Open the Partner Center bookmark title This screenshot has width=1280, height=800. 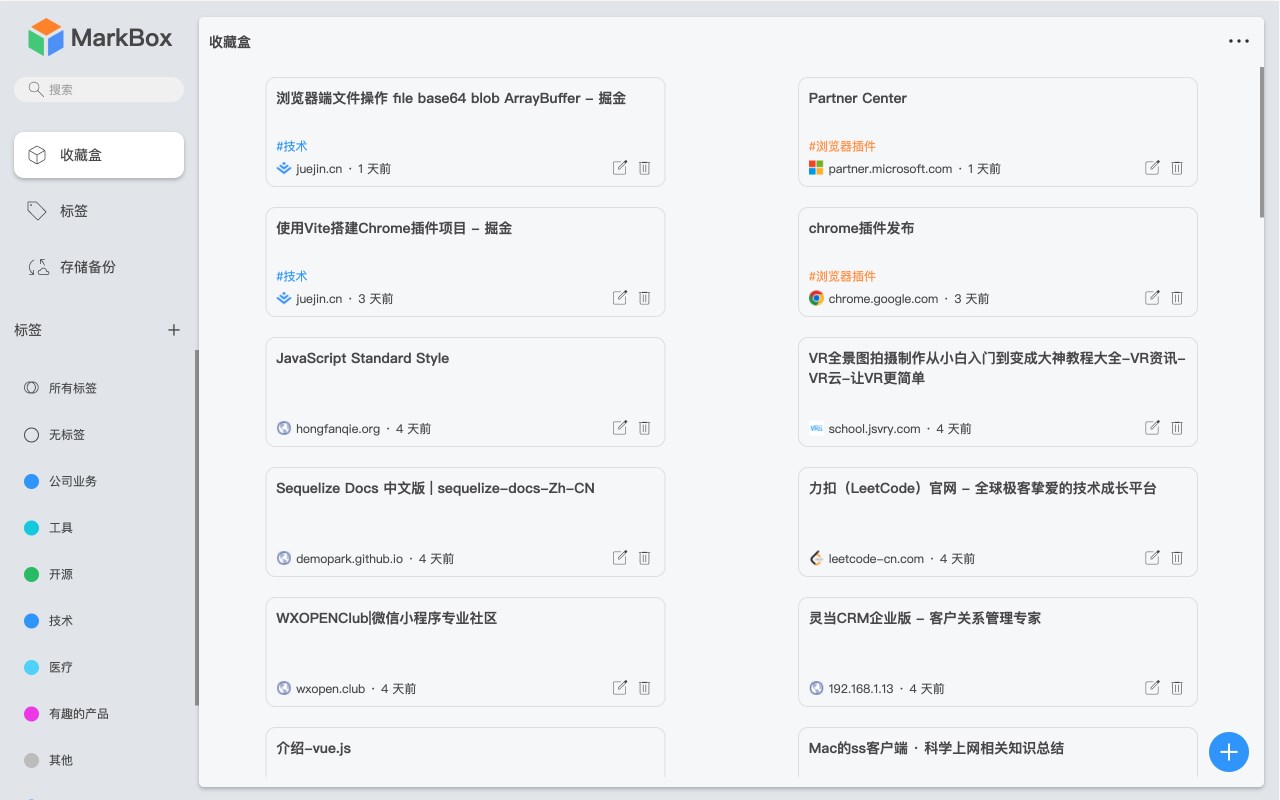click(857, 98)
